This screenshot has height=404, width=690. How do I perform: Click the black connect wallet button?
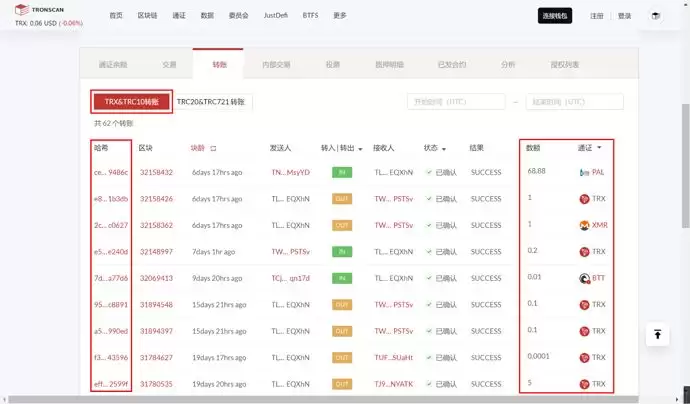[x=554, y=16]
